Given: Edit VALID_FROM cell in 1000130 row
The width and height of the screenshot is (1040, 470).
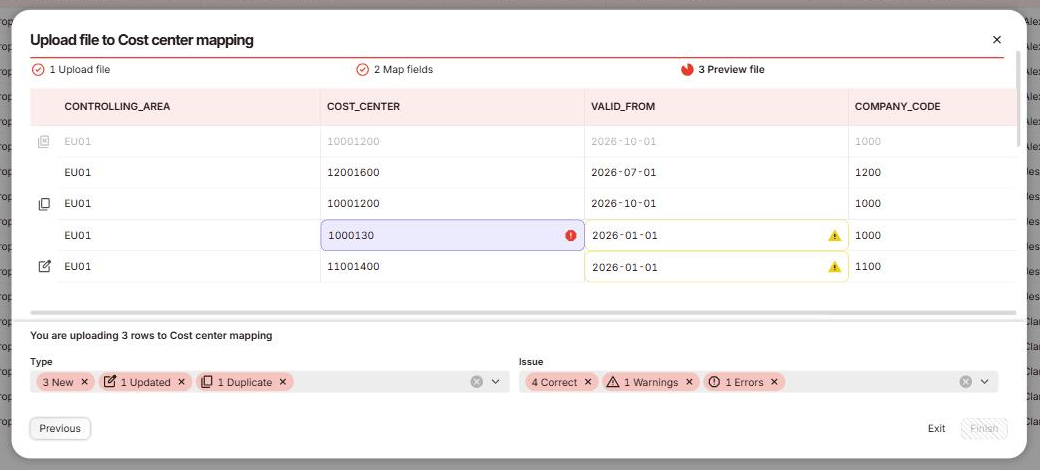Looking at the screenshot, I should click(716, 235).
